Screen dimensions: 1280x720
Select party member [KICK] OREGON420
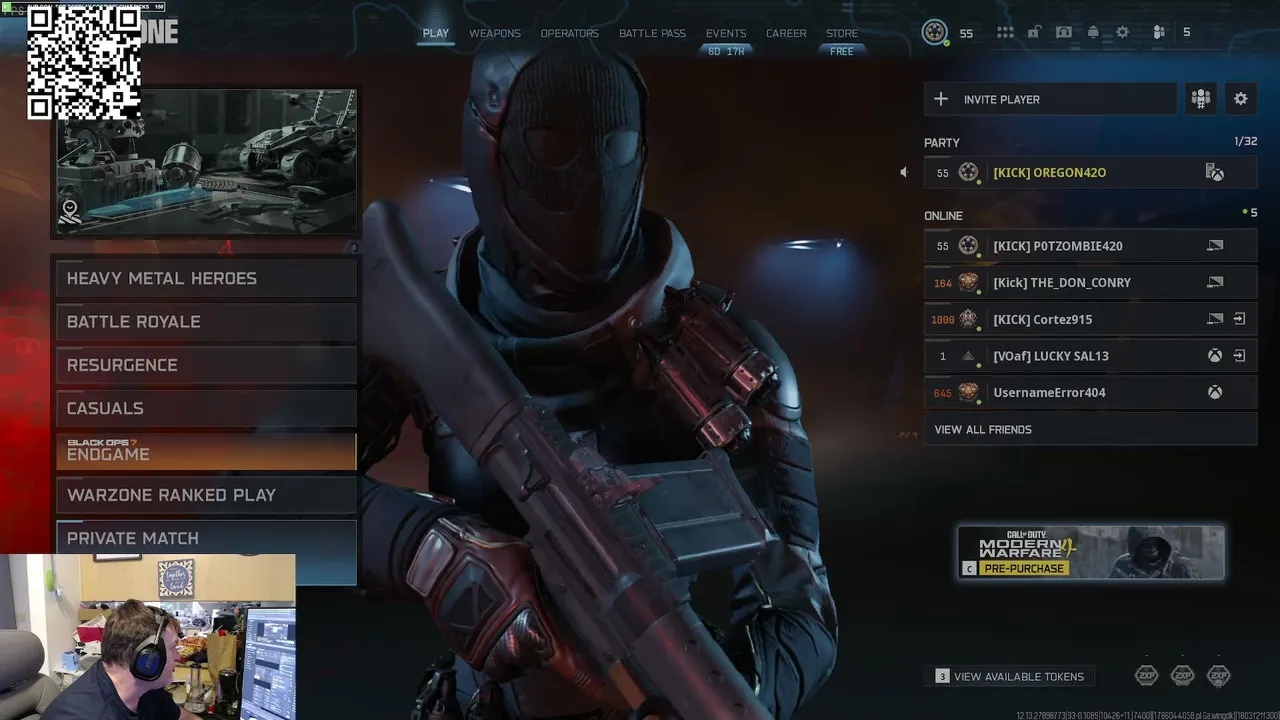pyautogui.click(x=1090, y=172)
